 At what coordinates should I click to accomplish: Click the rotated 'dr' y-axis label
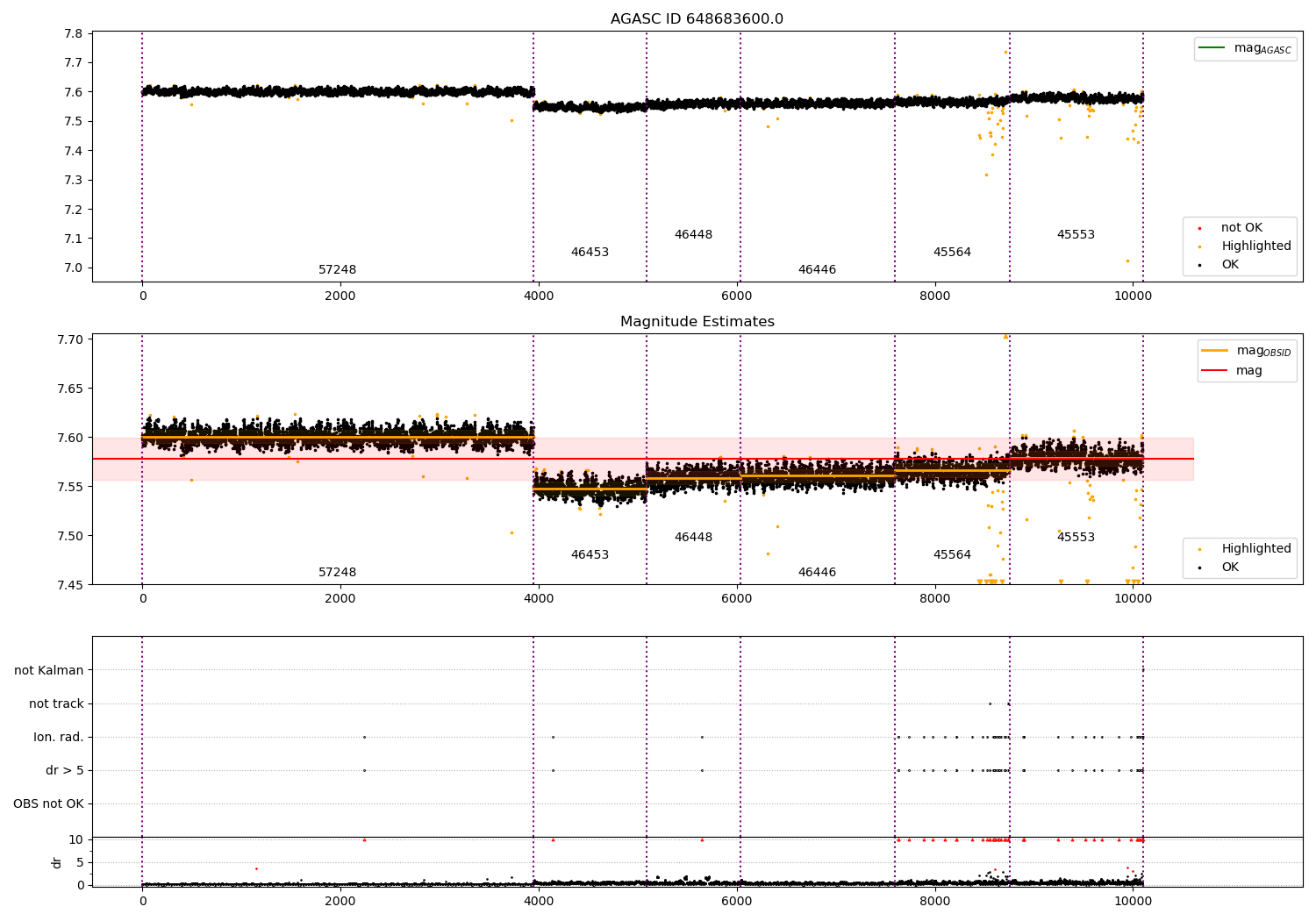57,862
